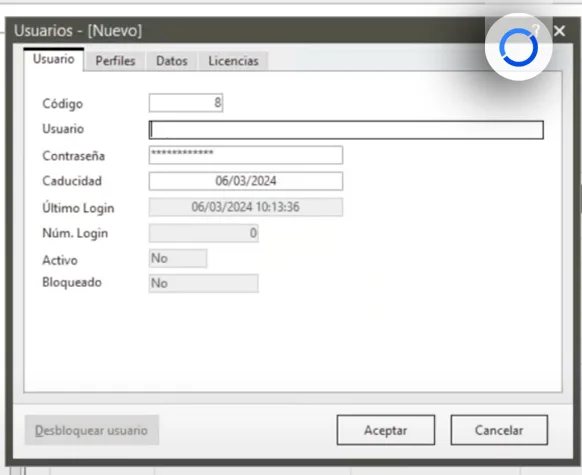Click the Núm. Login field
The width and height of the screenshot is (582, 475).
203,233
